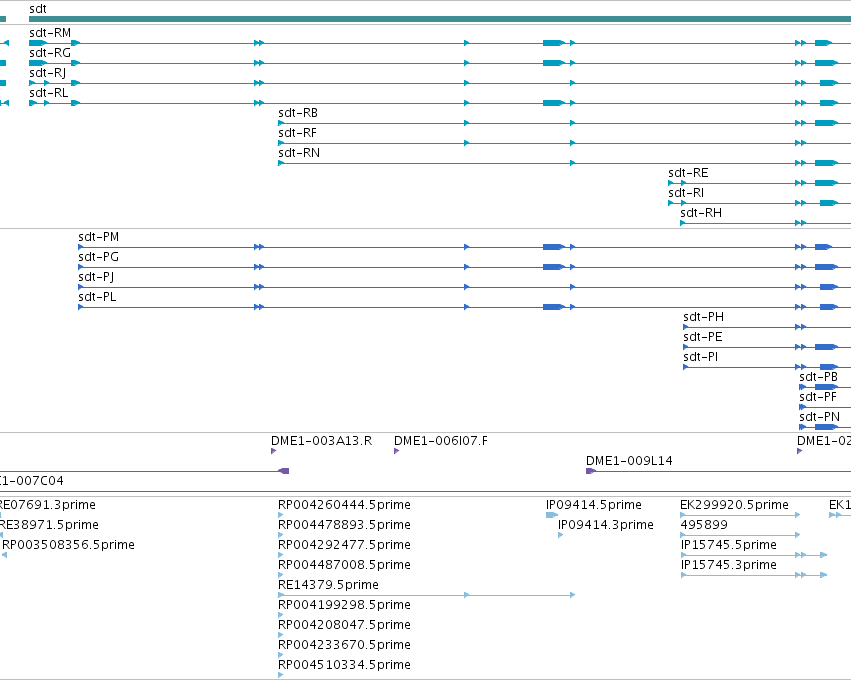Click the large exon block on sdt-RL
Image resolution: width=851 pixels, height=680 pixels.
point(554,103)
